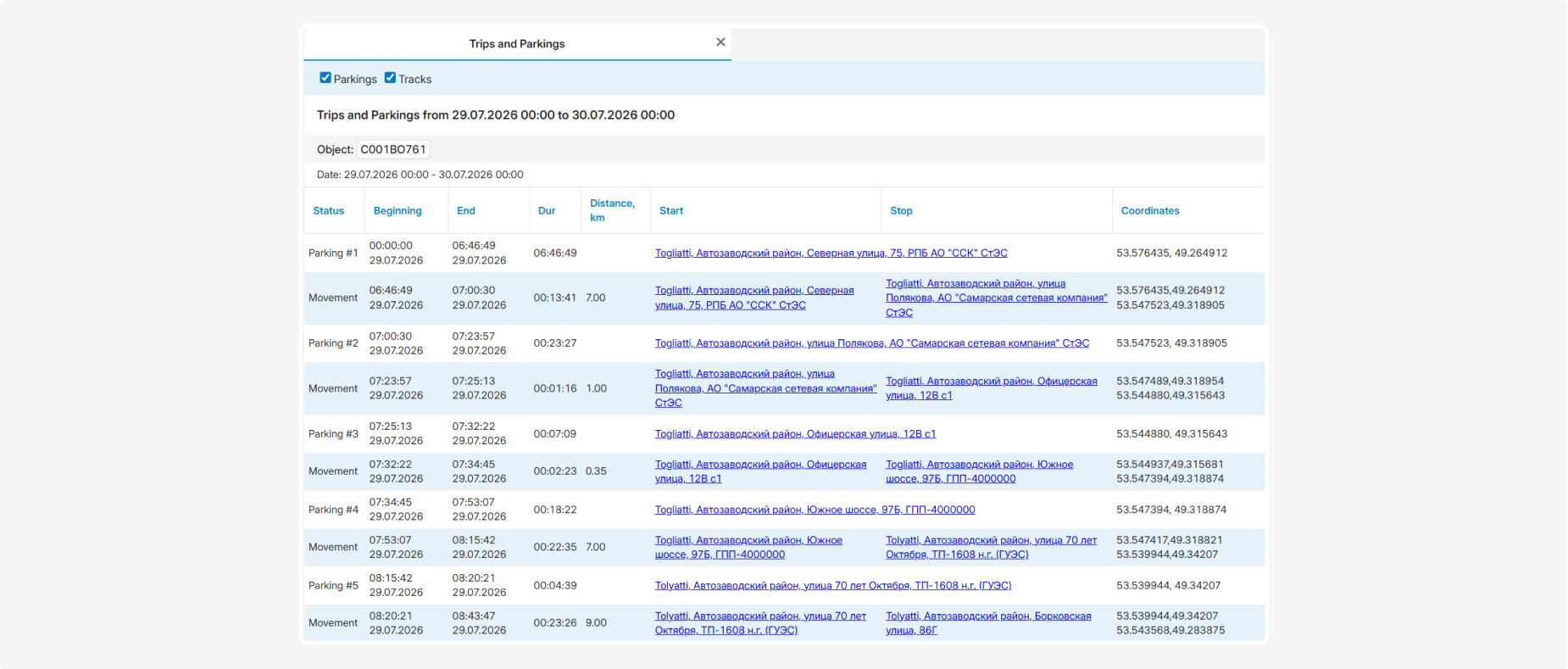Close the Trips and Parkings tab
The image size is (1568, 669).
click(720, 42)
